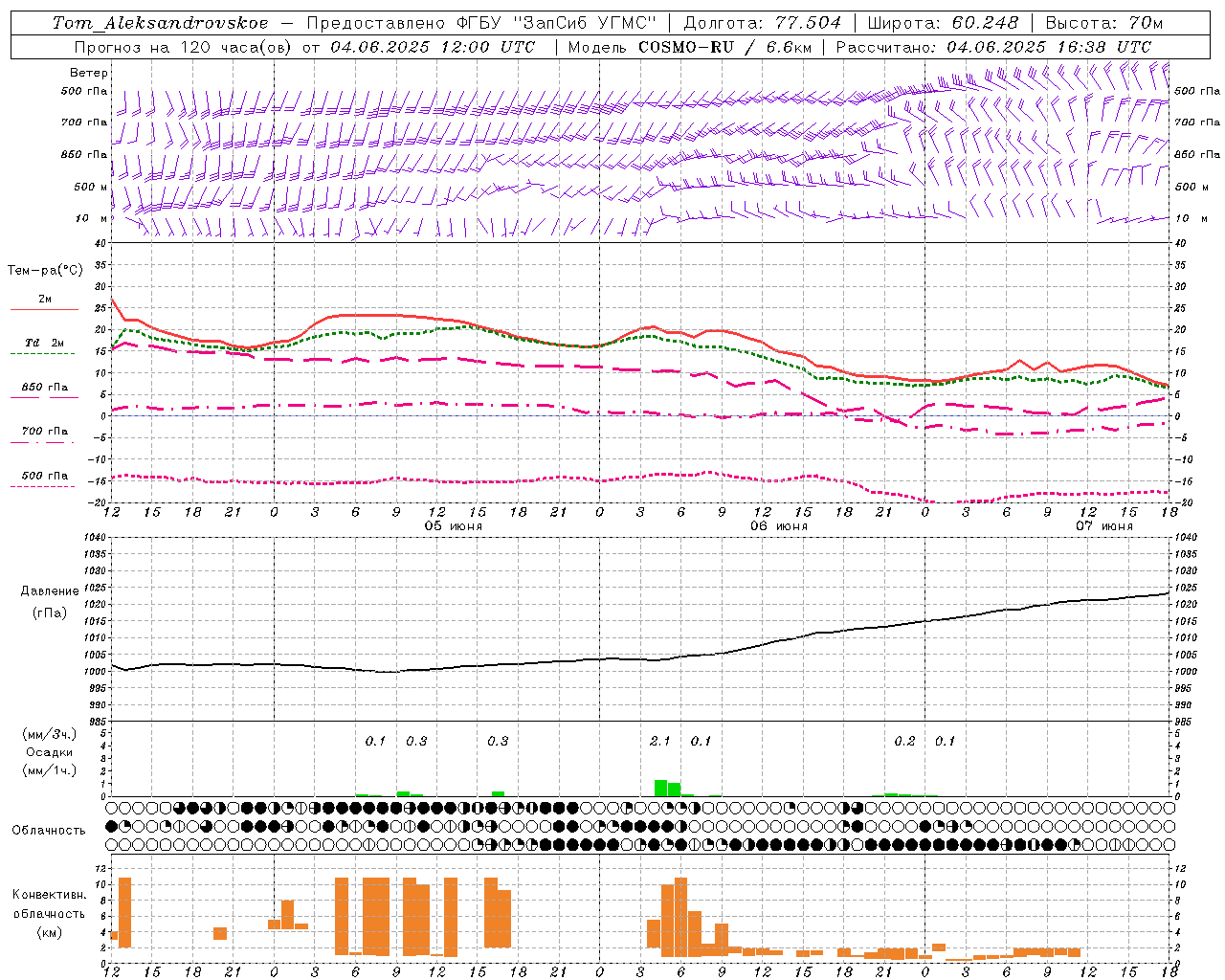Select the Td 2м legend entry

(45, 343)
